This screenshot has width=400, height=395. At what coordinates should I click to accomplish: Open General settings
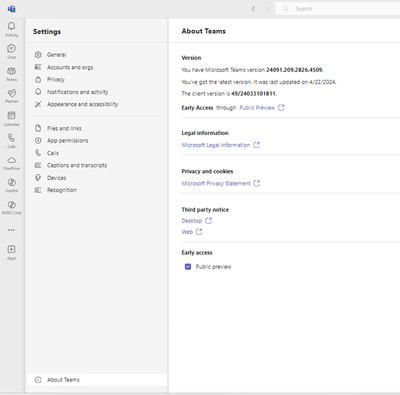pyautogui.click(x=57, y=55)
